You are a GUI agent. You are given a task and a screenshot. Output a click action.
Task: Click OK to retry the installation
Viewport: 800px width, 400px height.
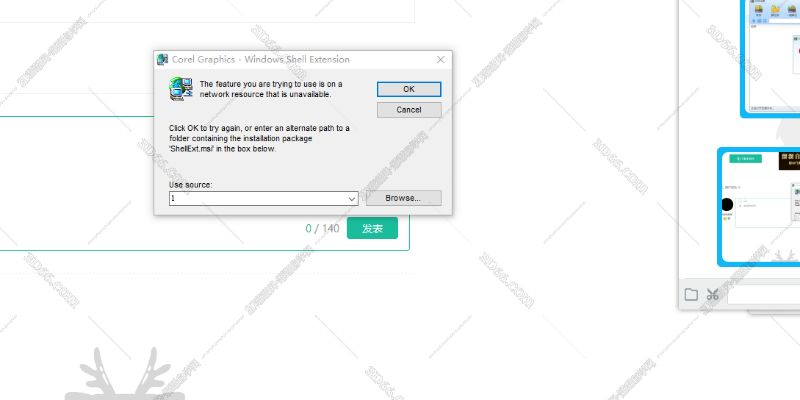[408, 89]
